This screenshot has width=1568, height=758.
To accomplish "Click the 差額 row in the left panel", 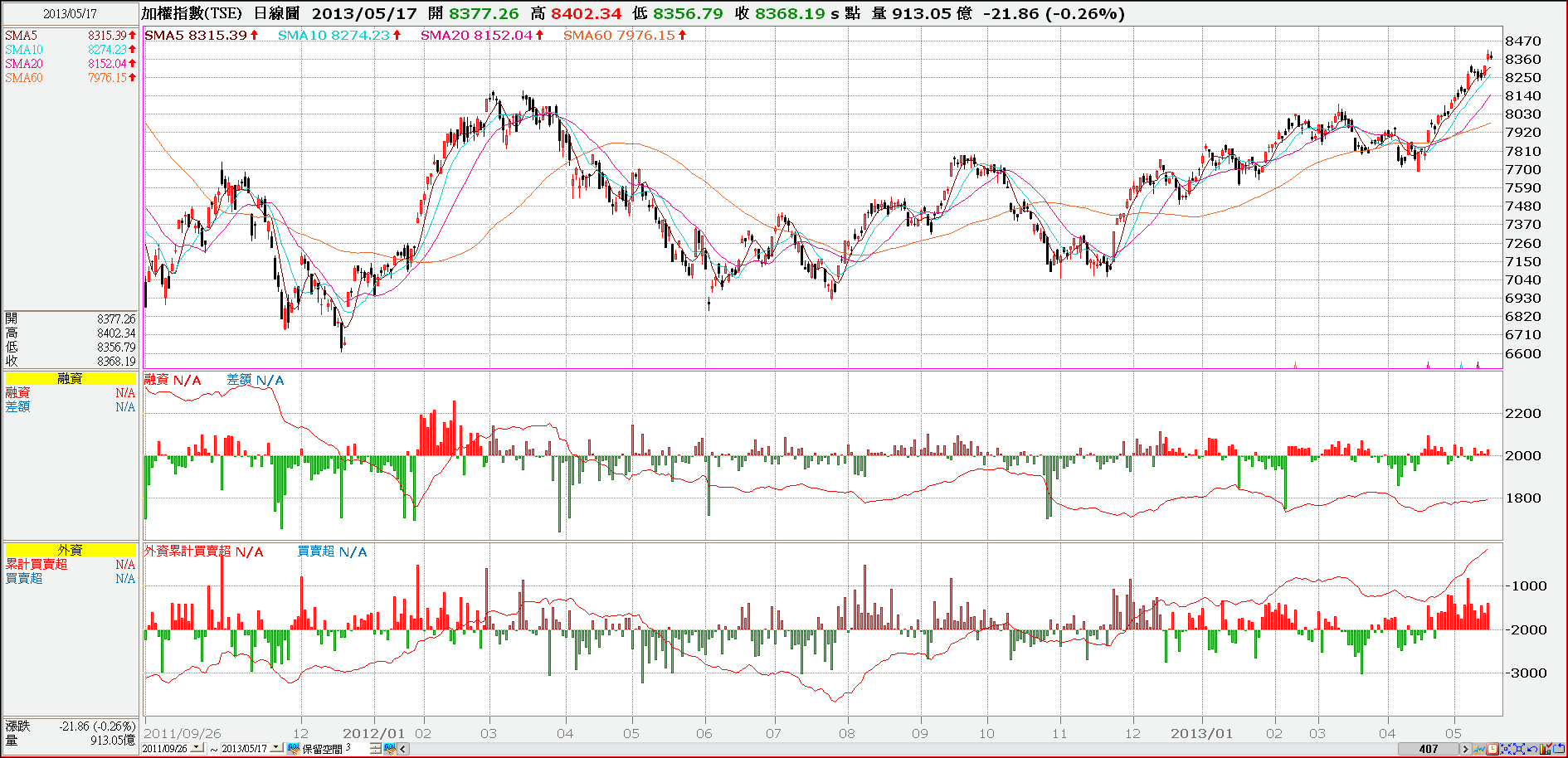I will [70, 407].
